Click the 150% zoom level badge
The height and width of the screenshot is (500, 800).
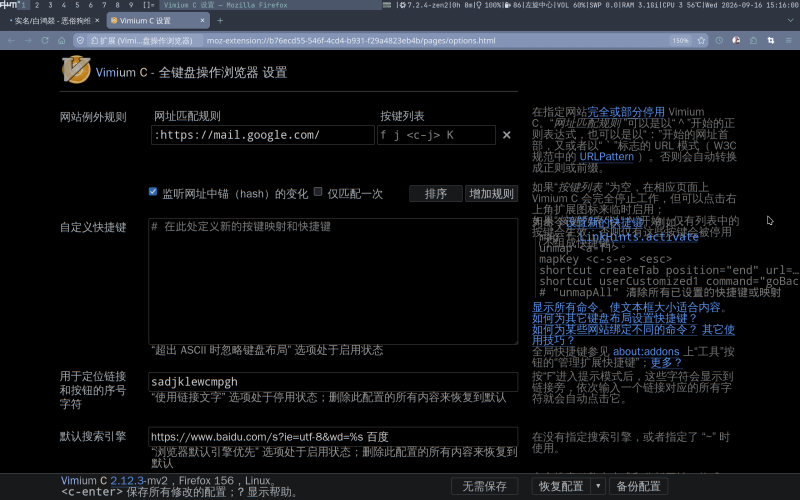680,40
